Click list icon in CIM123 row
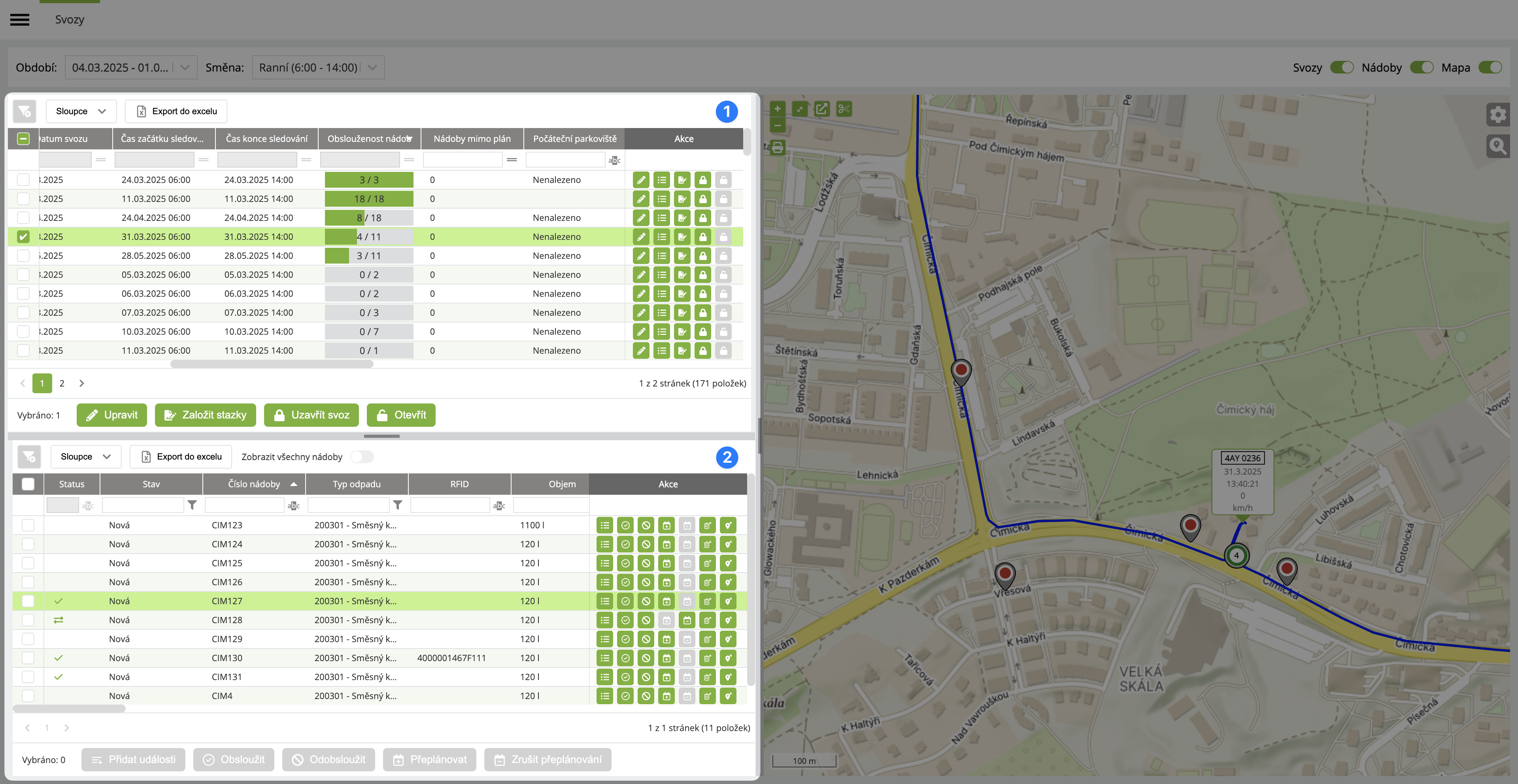This screenshot has height=784, width=1518. [x=604, y=526]
